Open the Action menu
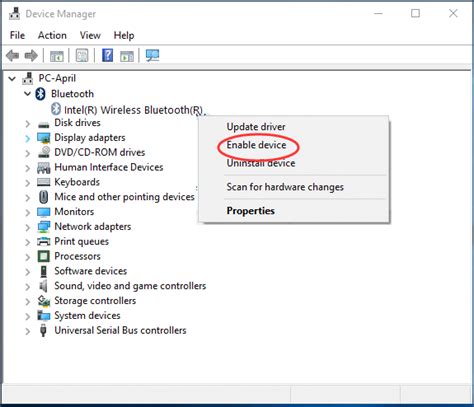 [52, 35]
